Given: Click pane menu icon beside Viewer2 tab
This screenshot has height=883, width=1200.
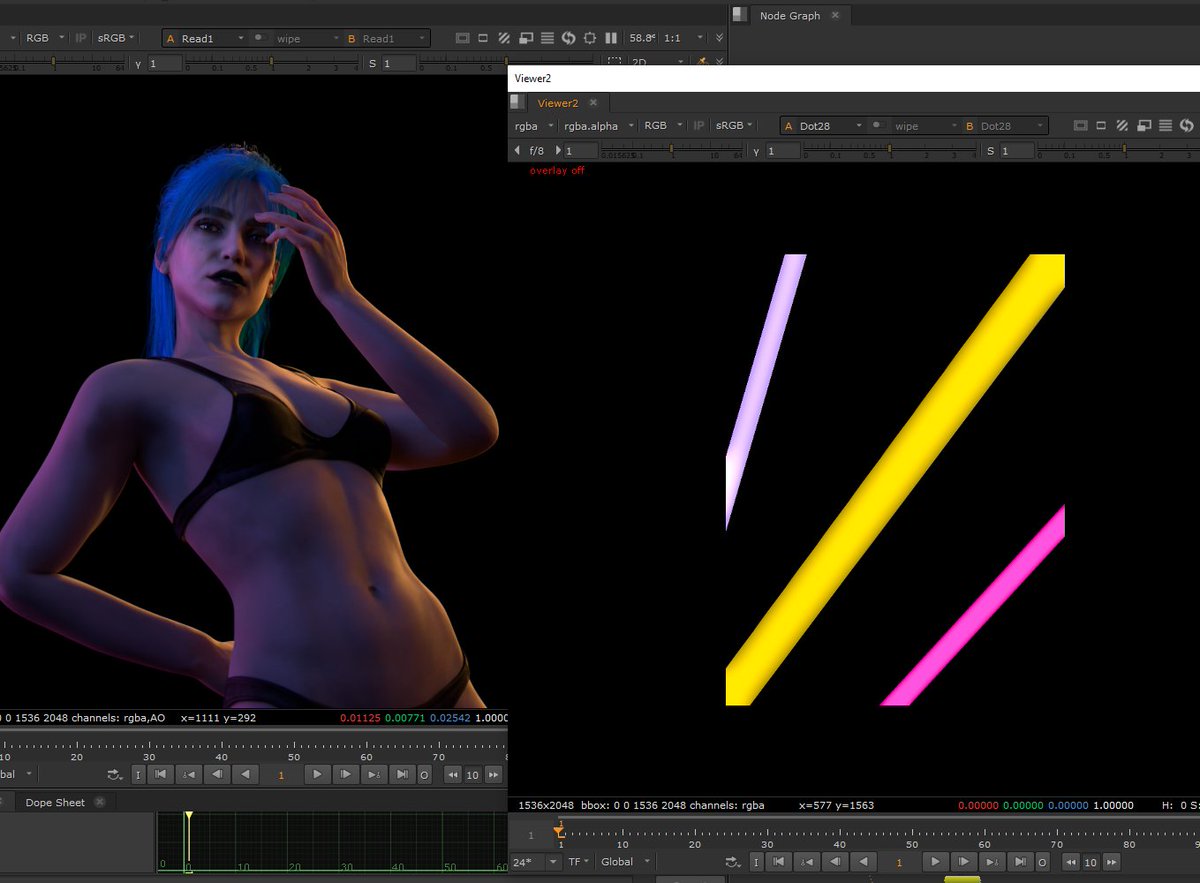Looking at the screenshot, I should [517, 101].
